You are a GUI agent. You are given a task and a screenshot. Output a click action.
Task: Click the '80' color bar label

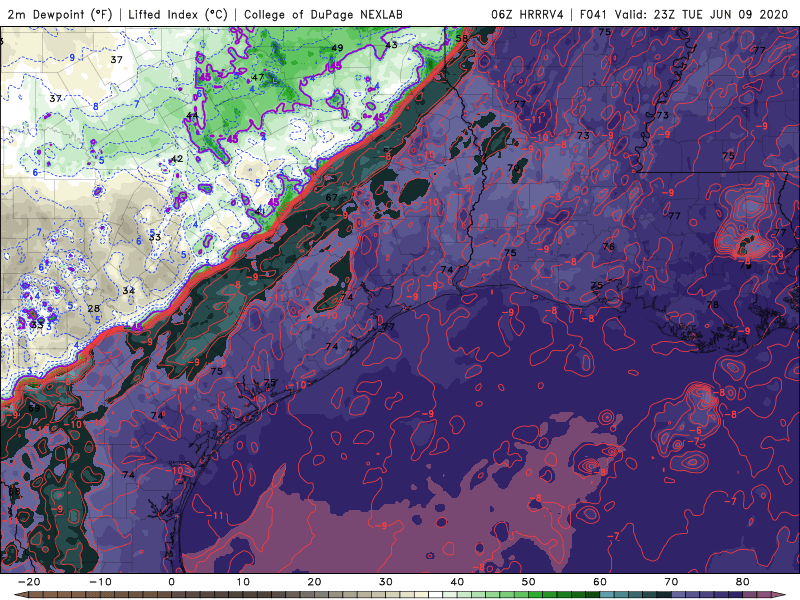pyautogui.click(x=743, y=582)
